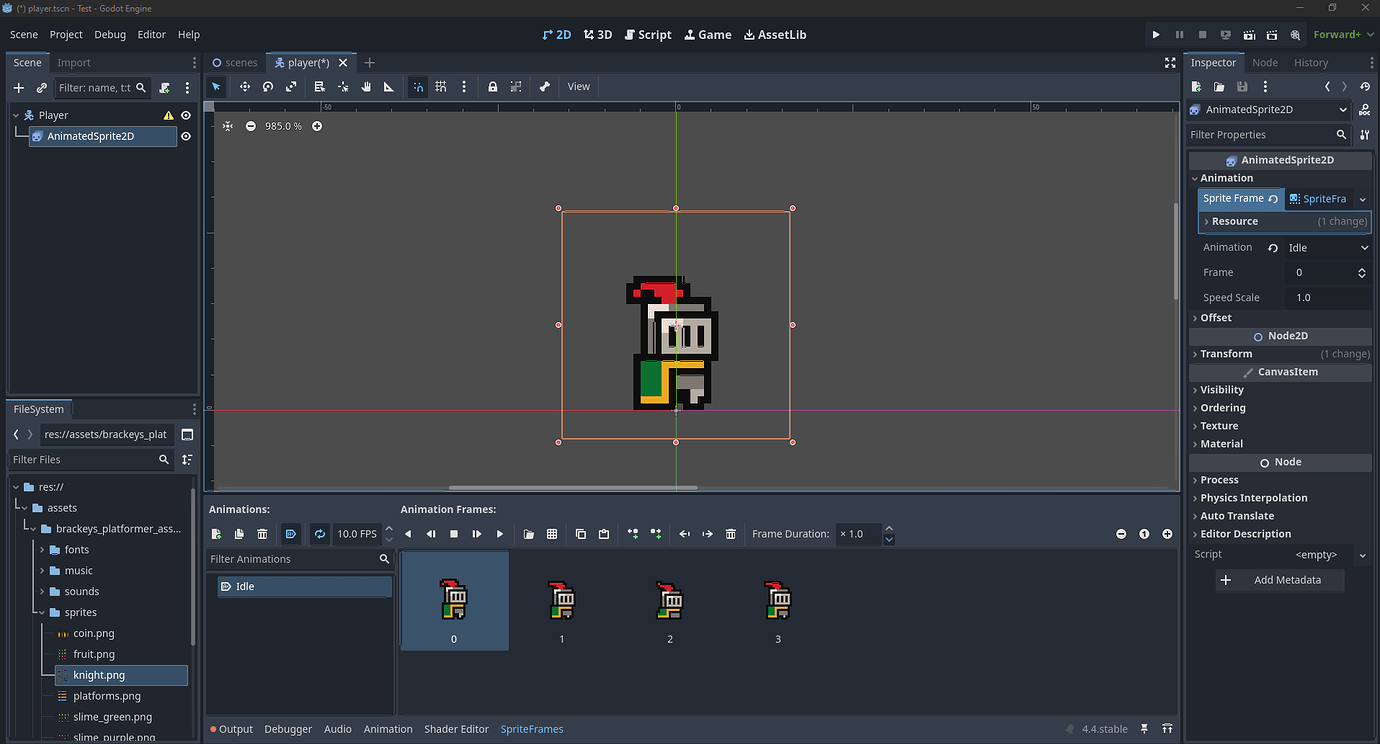Screen dimensions: 1380x744
Task: Open the View menu button in viewport
Action: (579, 87)
